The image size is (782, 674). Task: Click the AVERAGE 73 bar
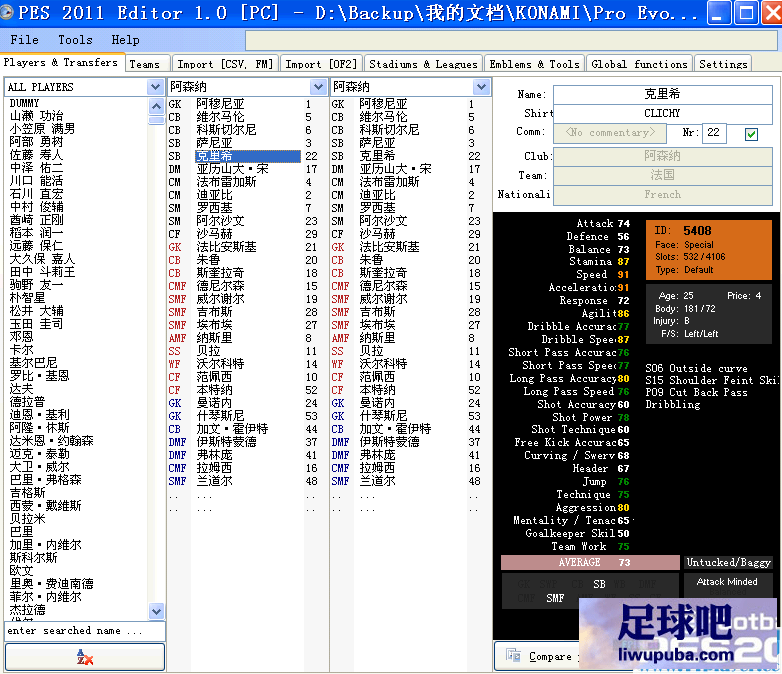click(590, 562)
